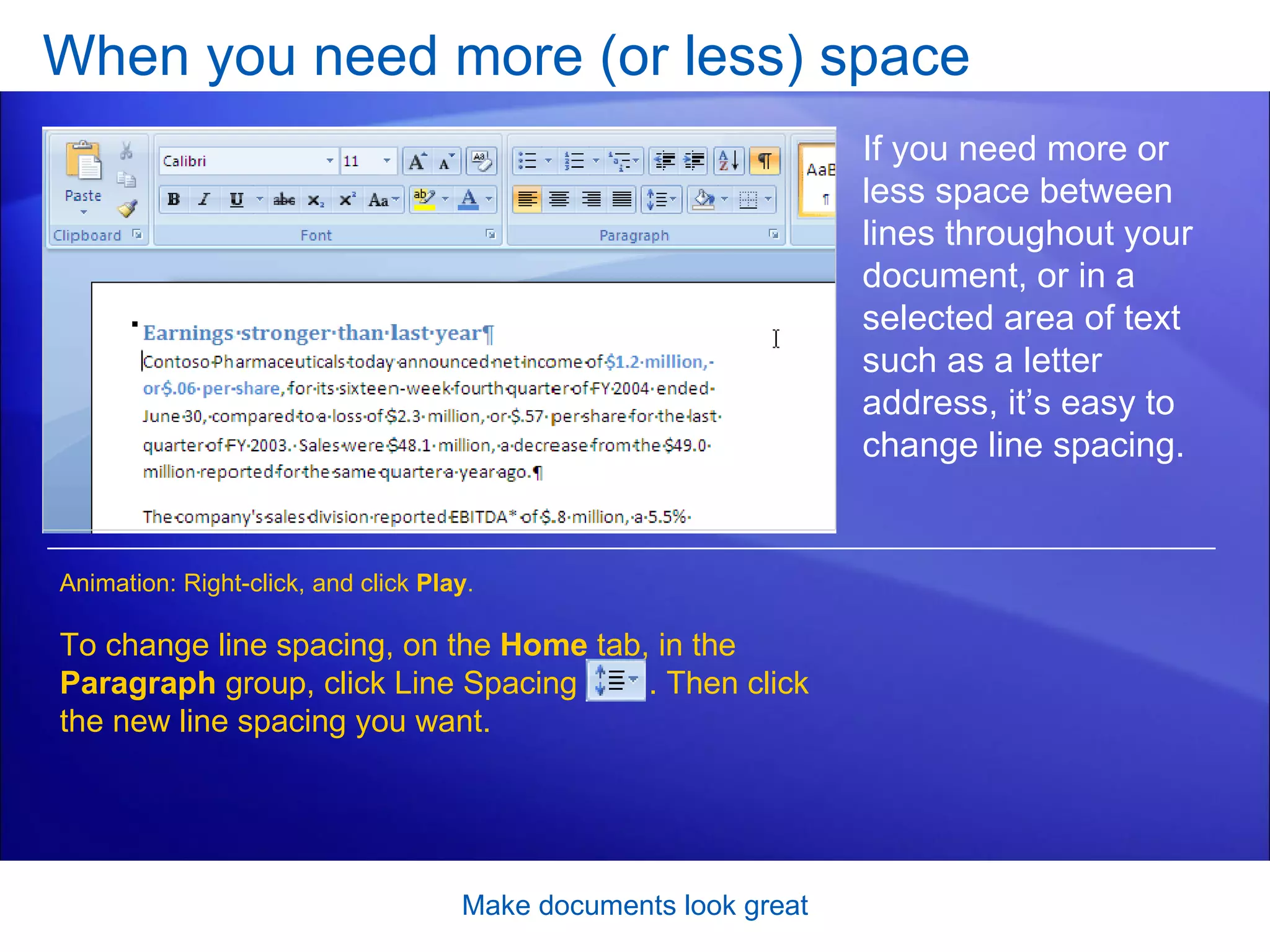This screenshot has width=1270, height=952.
Task: Click the Cut scissors icon
Action: click(x=127, y=151)
